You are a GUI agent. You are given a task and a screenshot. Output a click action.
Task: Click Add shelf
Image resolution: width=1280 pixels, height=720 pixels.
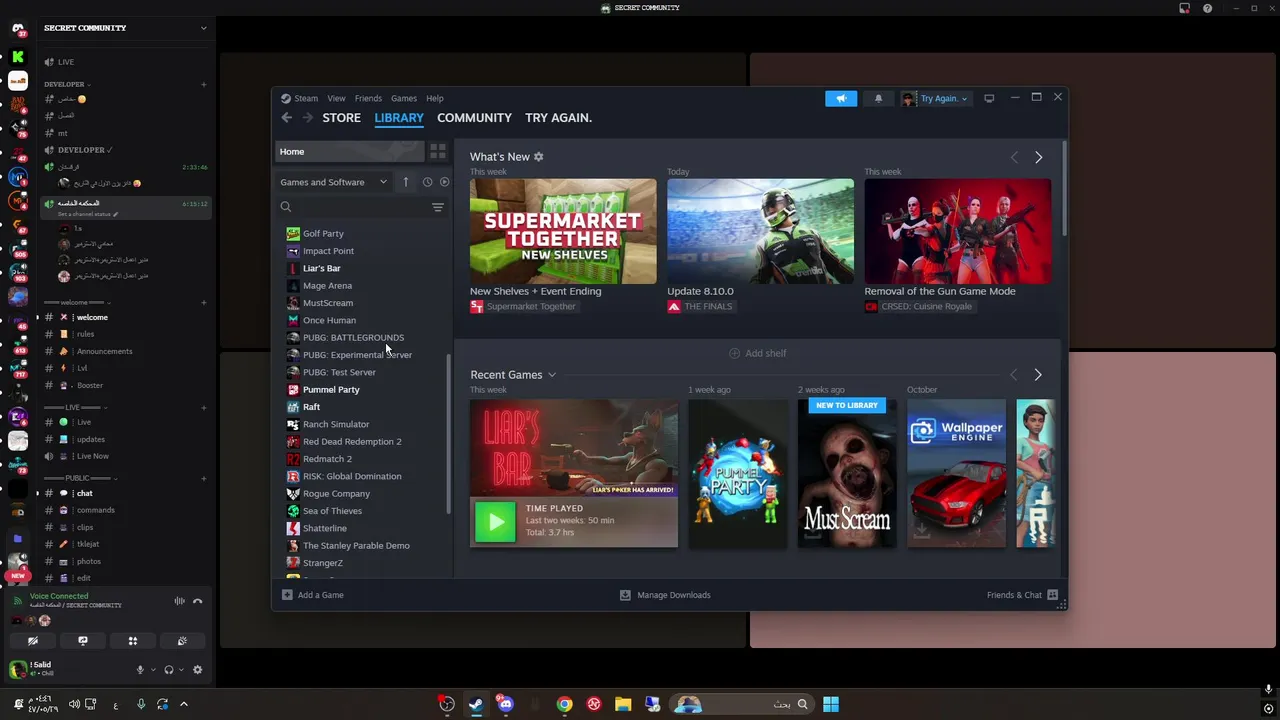tap(757, 353)
